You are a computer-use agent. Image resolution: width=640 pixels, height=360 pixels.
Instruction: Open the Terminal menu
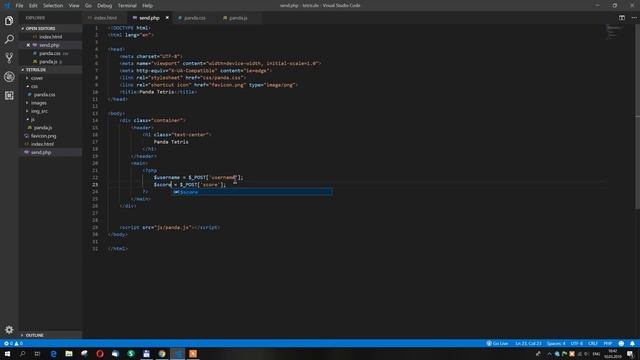pyautogui.click(x=127, y=6)
